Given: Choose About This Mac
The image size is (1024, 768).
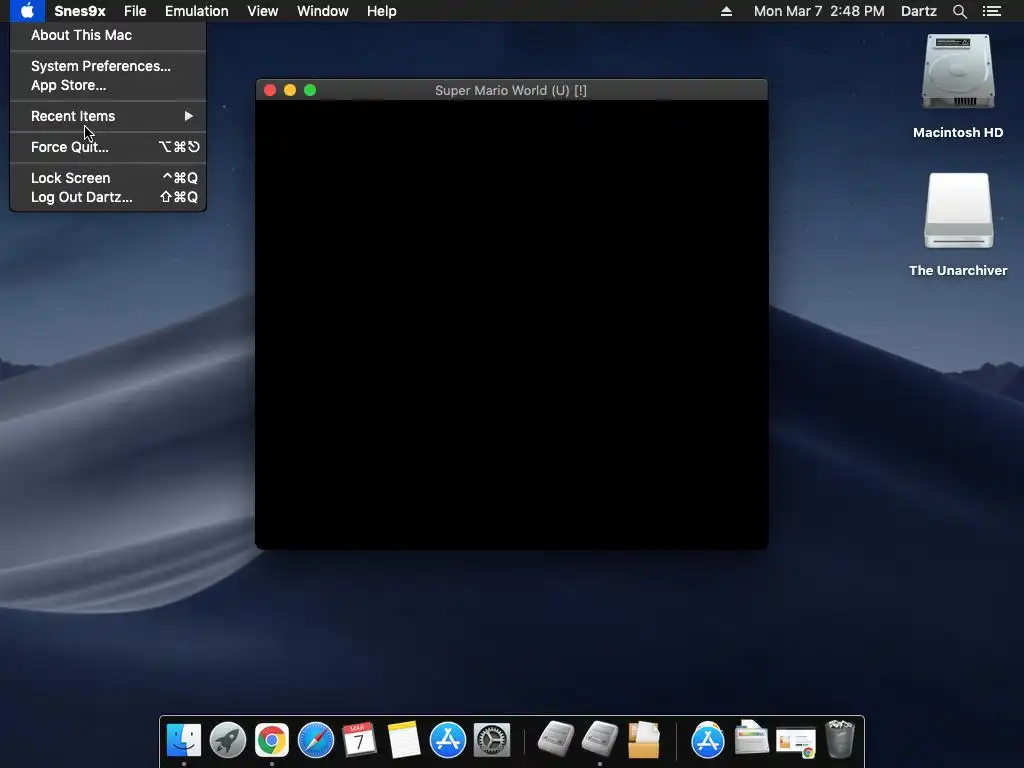Looking at the screenshot, I should 108,35.
